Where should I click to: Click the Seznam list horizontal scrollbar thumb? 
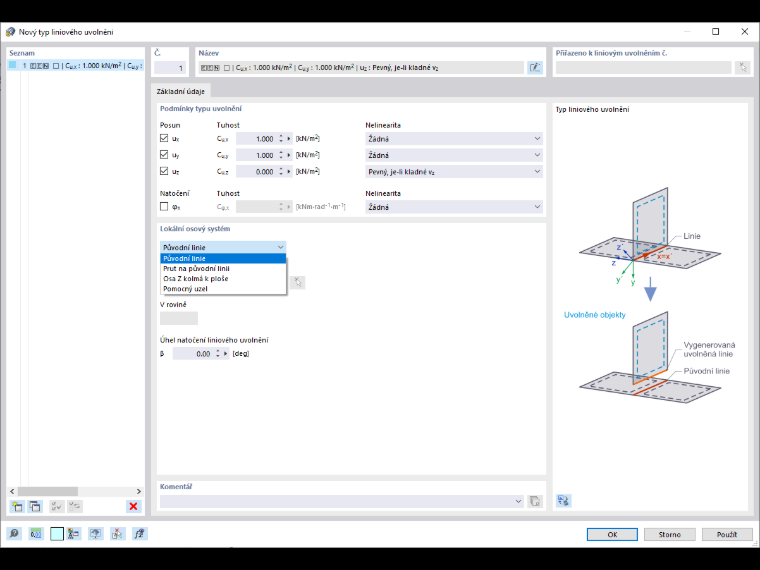click(x=48, y=491)
